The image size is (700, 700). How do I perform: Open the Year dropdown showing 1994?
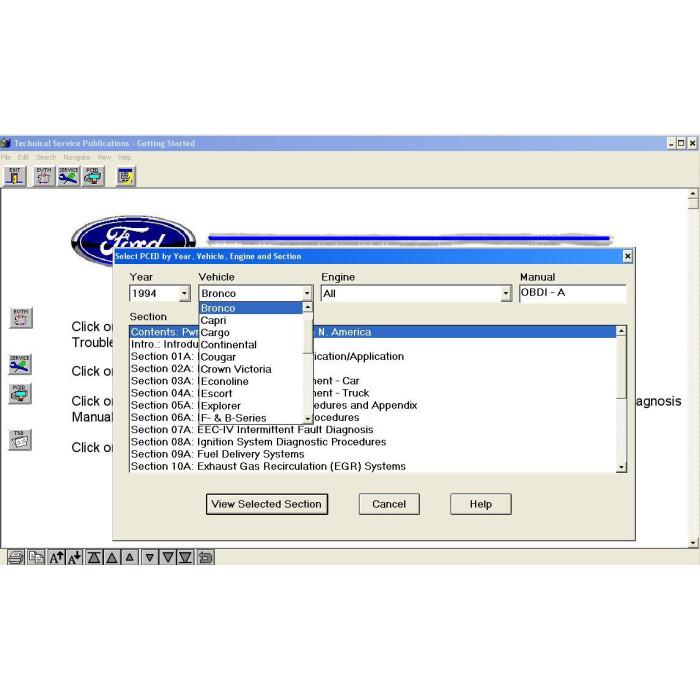184,294
